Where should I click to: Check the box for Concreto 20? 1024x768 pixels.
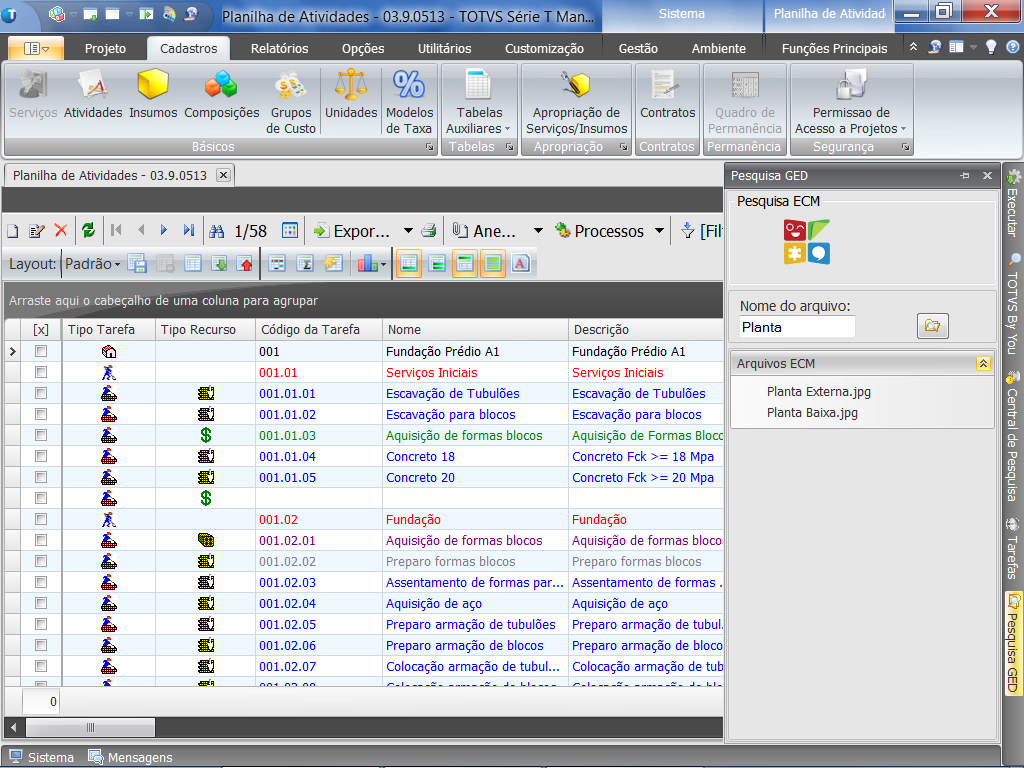pos(40,477)
